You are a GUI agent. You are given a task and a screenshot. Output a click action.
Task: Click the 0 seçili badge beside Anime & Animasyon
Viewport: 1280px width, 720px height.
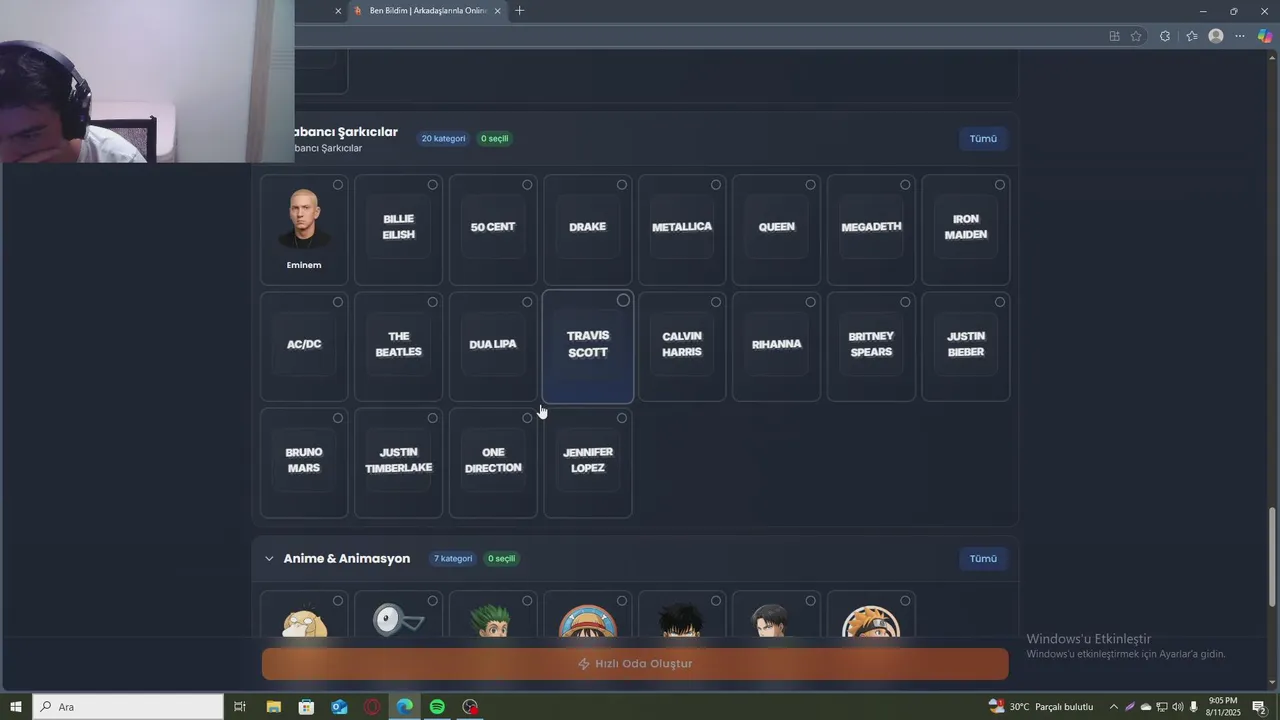[x=501, y=559]
